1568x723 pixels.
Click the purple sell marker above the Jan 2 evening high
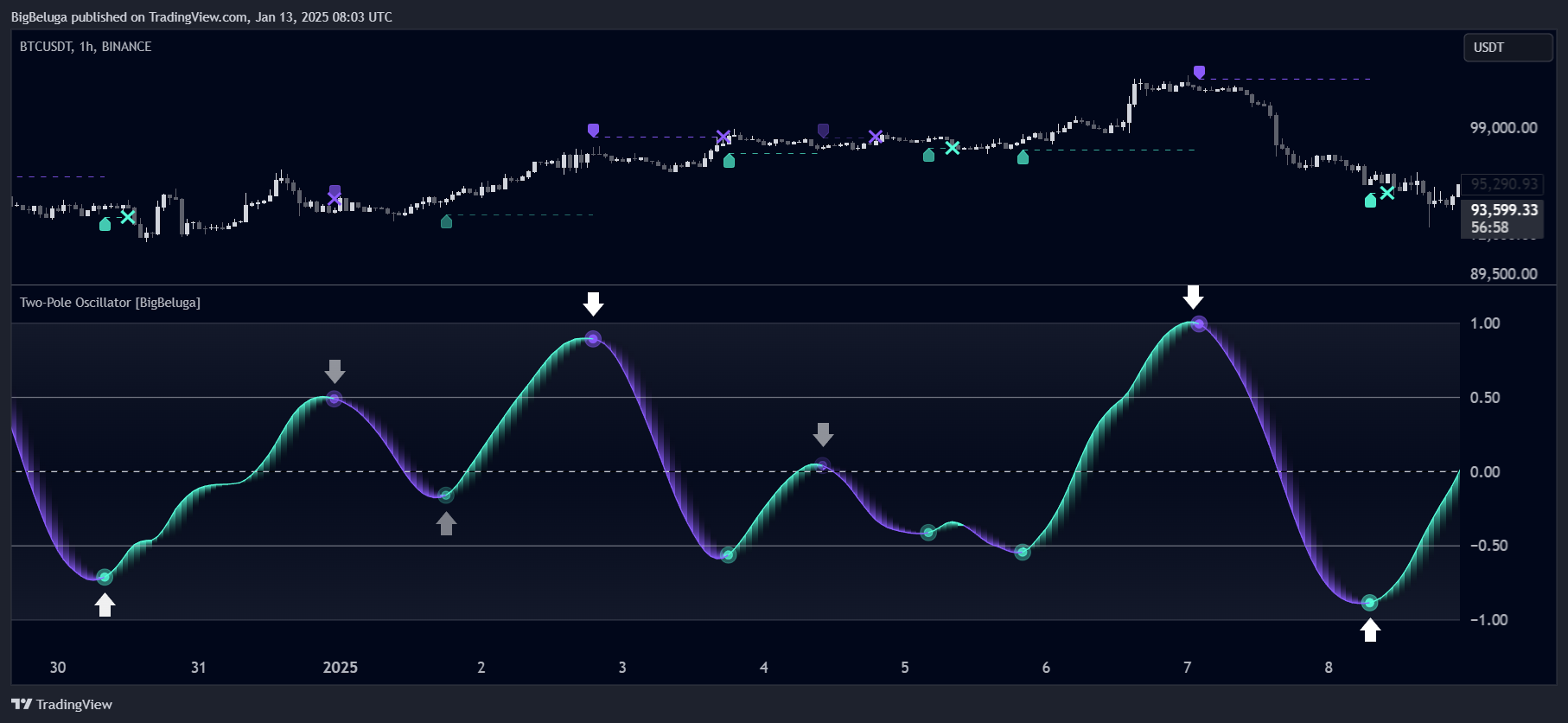pos(593,130)
